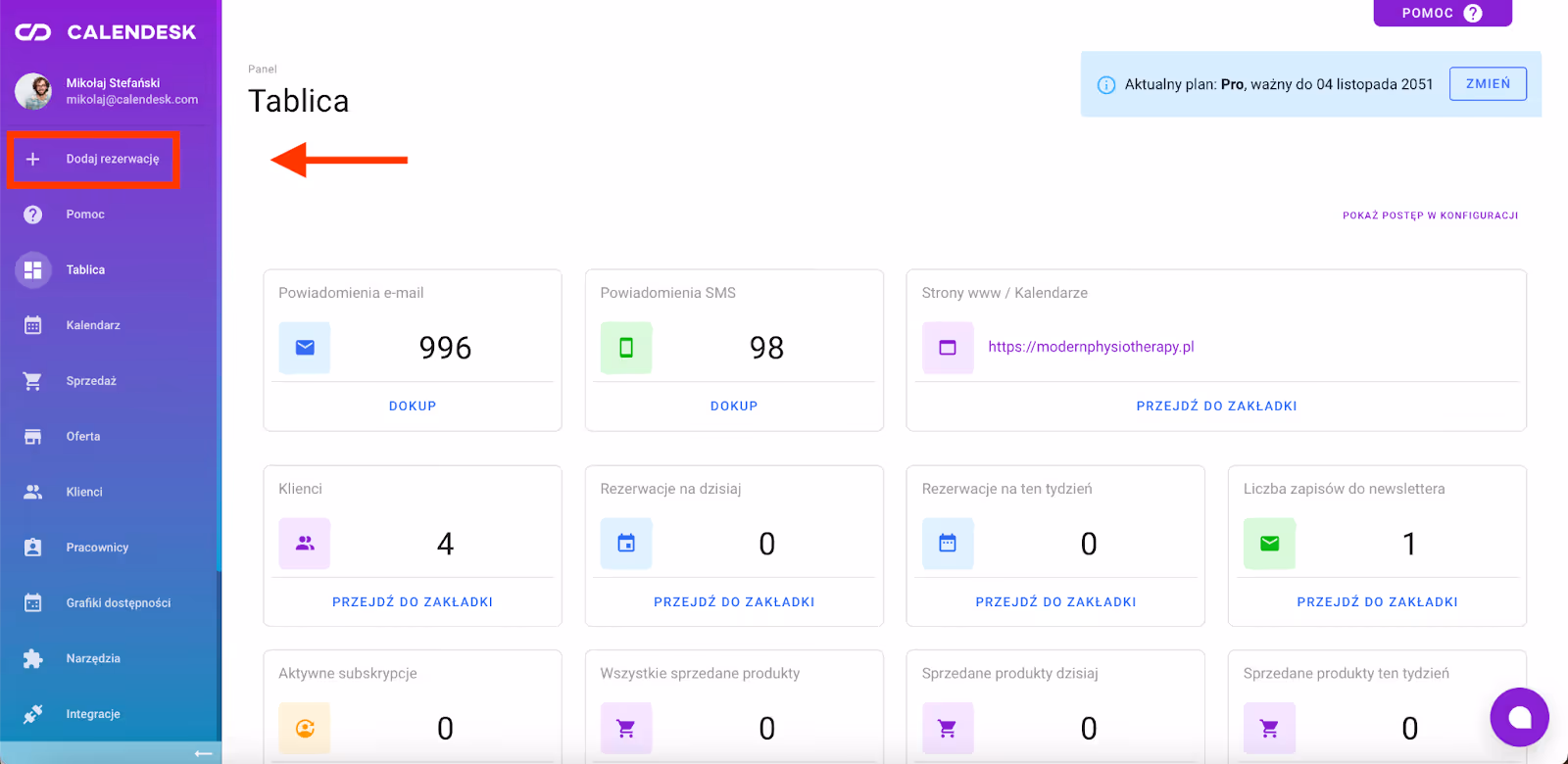Click Przejdź do zakładki under Klienci card
Screen dimensions: 1568x764
413,601
